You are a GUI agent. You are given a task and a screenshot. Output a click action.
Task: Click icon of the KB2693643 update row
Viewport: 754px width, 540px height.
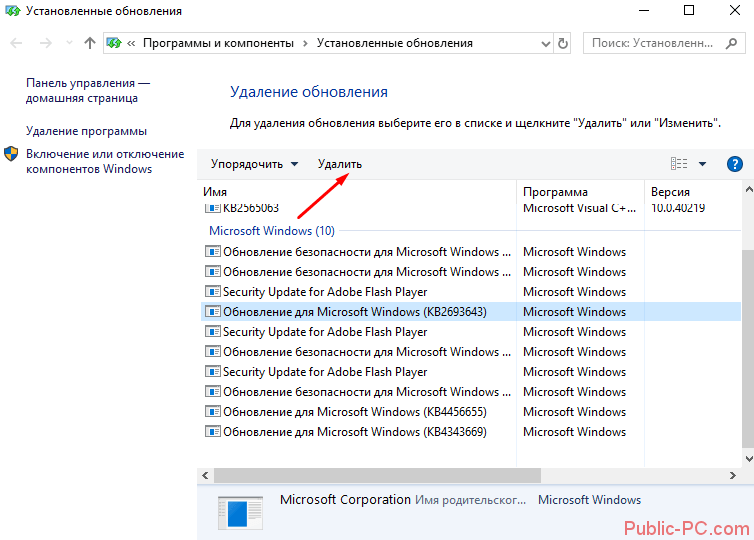(213, 311)
